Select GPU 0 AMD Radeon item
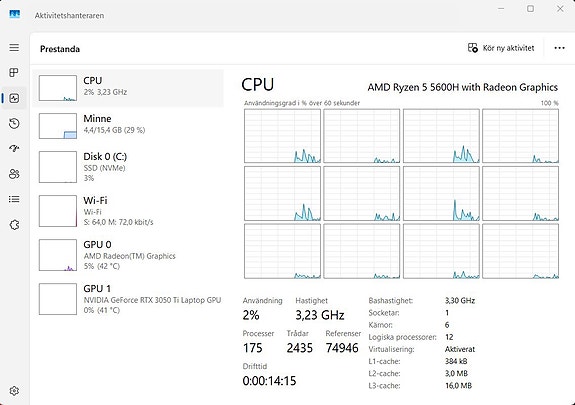This screenshot has width=575, height=405. coord(128,255)
